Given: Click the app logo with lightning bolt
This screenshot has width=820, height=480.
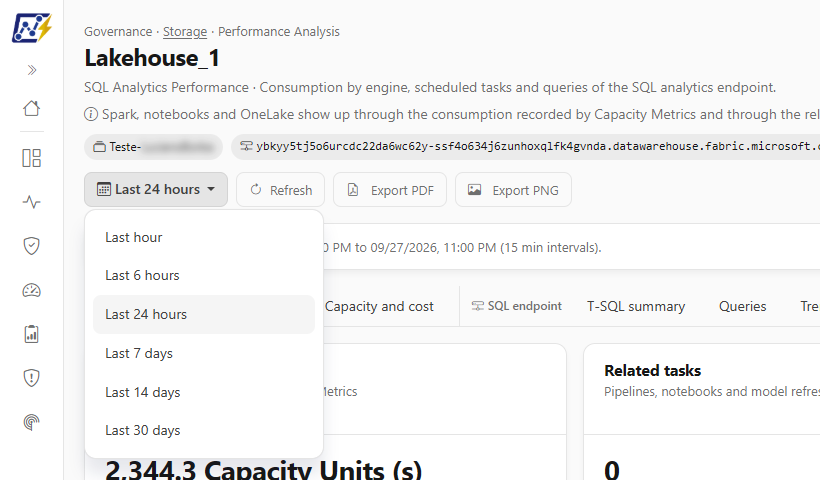Looking at the screenshot, I should click(x=31, y=28).
